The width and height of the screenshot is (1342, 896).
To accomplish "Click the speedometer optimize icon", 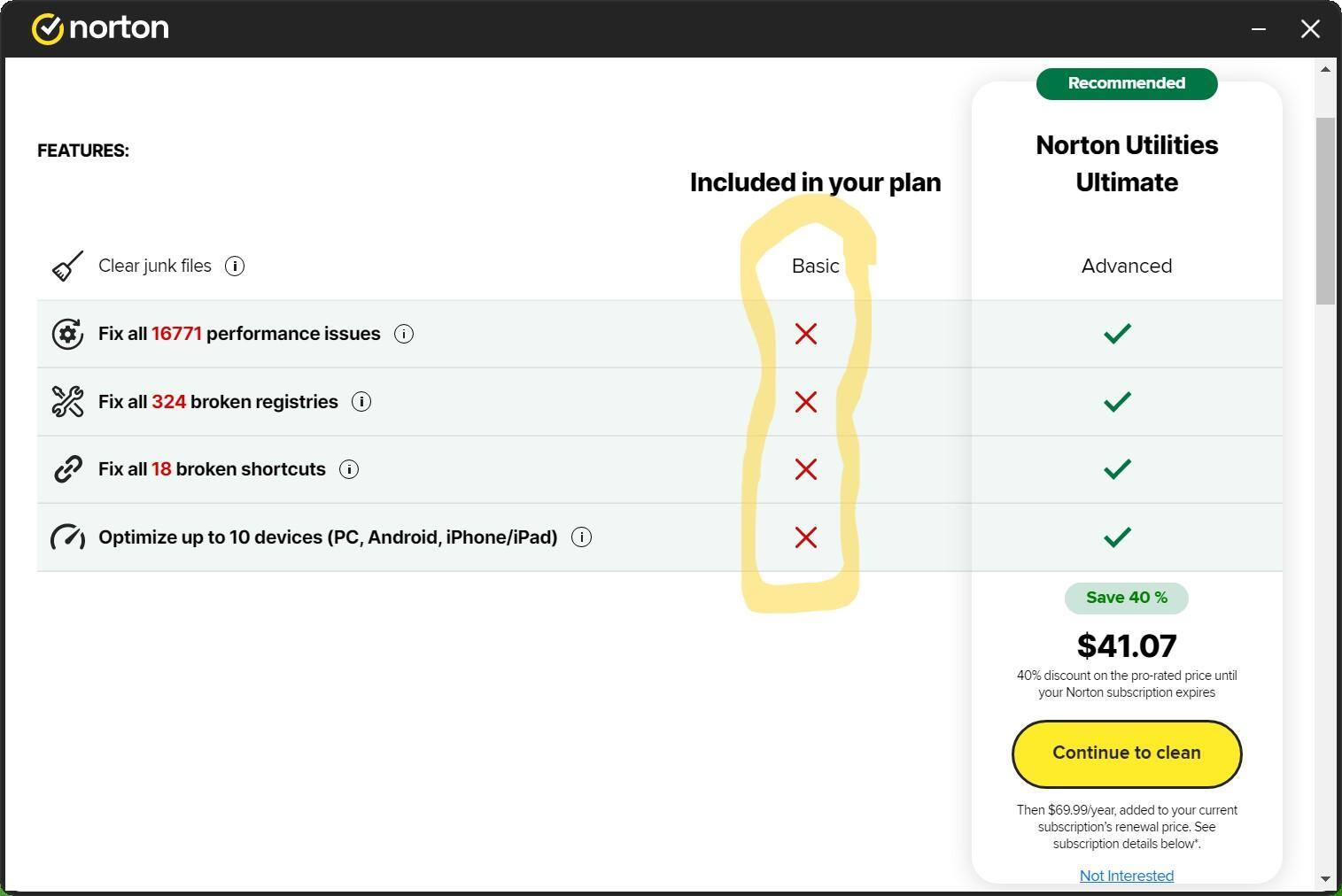I will (x=67, y=537).
